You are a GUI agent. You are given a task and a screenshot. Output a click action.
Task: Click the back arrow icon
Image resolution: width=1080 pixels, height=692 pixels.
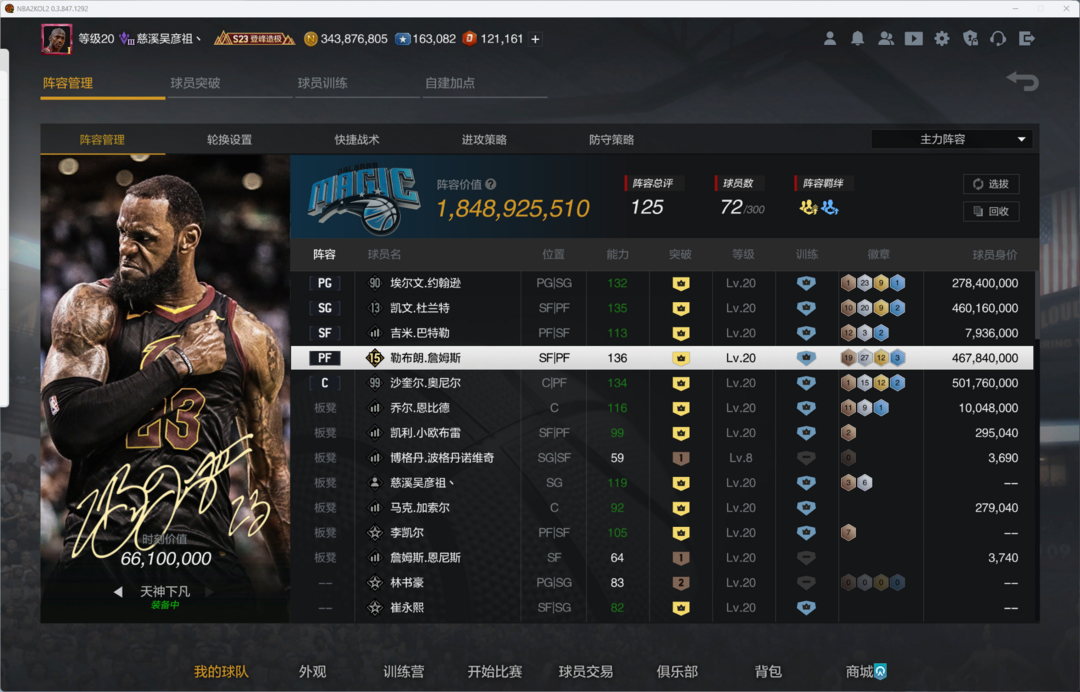[1022, 81]
